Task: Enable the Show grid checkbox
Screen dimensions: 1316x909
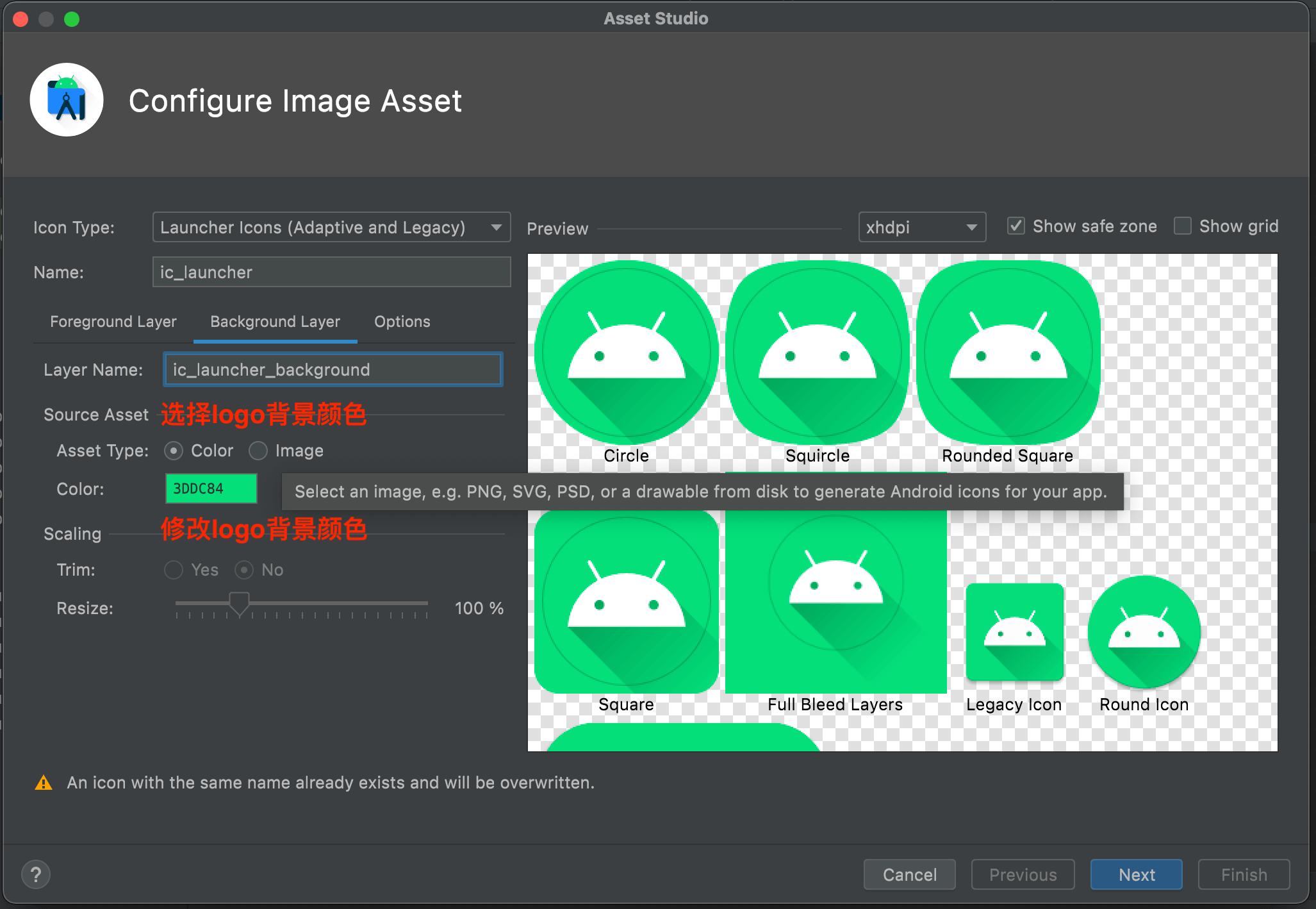Action: (x=1182, y=226)
